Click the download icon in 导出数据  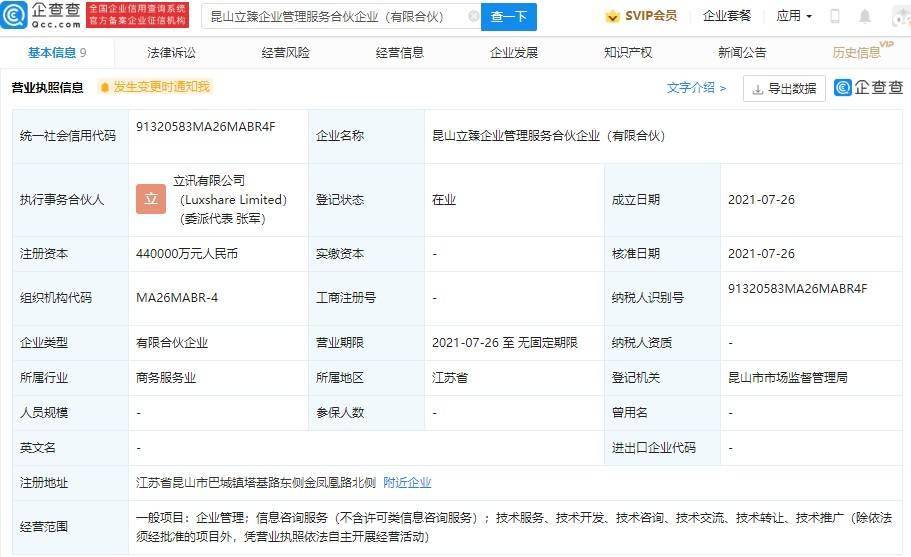[757, 89]
